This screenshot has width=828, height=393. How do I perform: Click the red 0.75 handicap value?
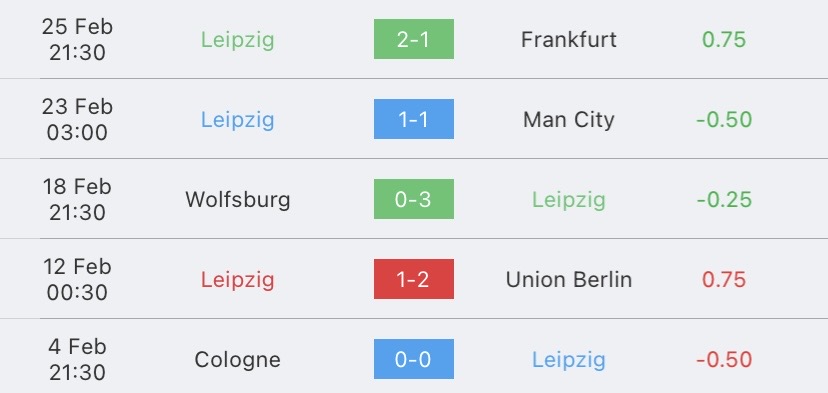724,279
